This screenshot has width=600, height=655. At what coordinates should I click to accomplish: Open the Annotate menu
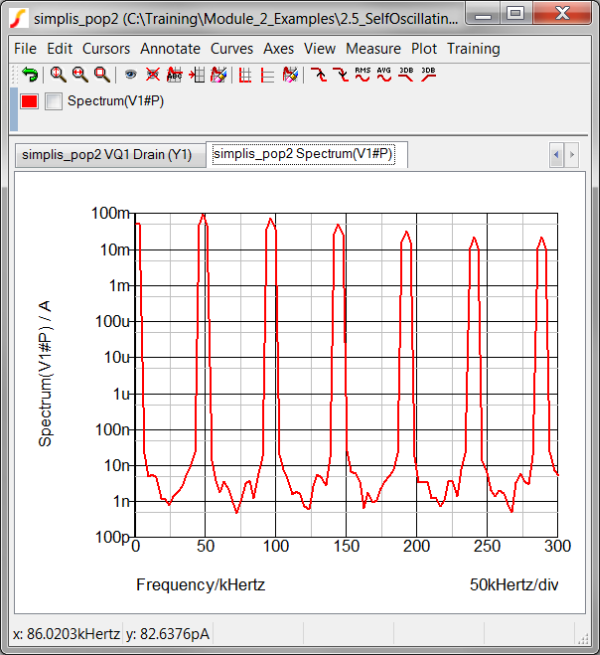click(x=170, y=48)
